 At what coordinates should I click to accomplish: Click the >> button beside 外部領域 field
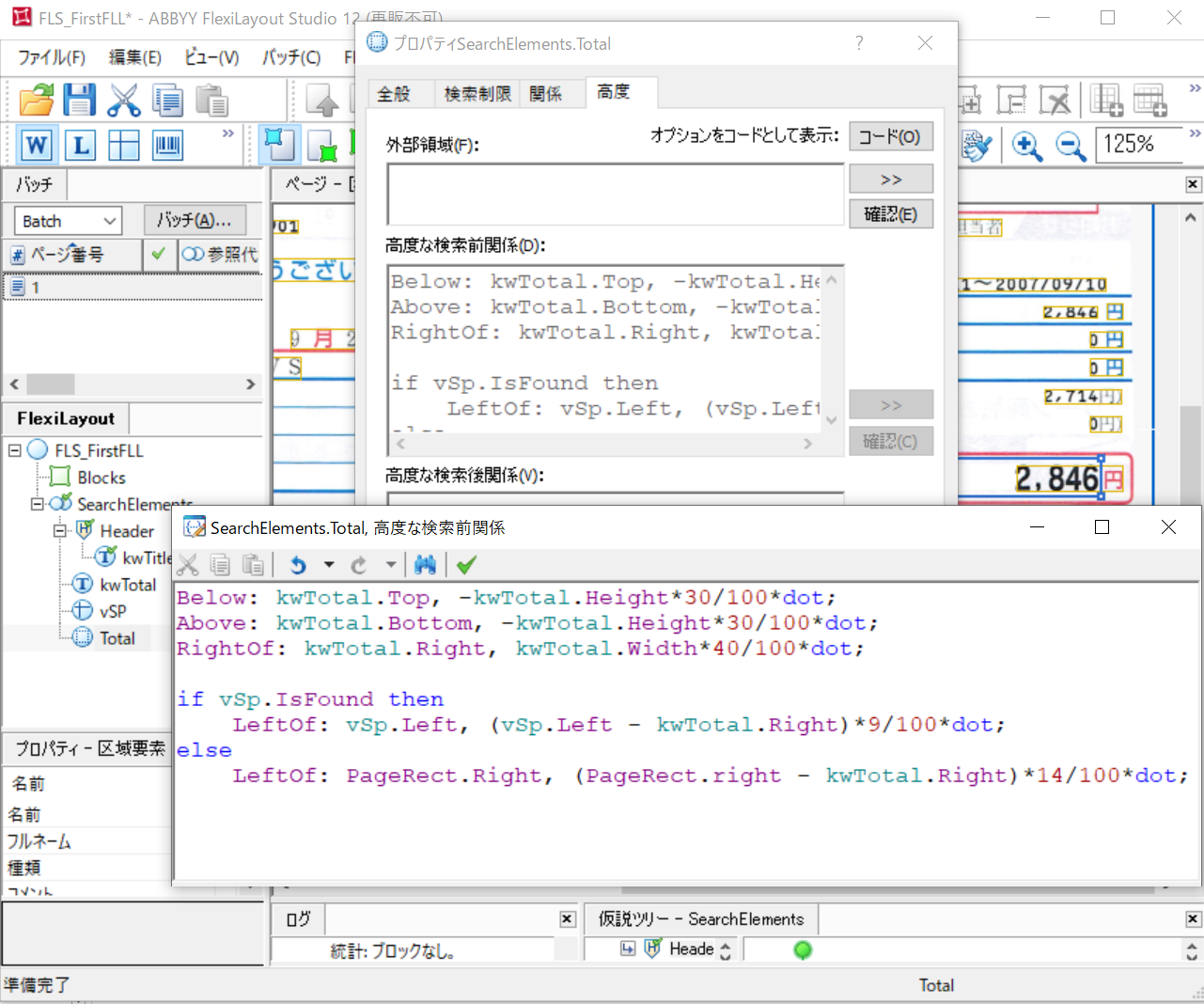[x=890, y=179]
